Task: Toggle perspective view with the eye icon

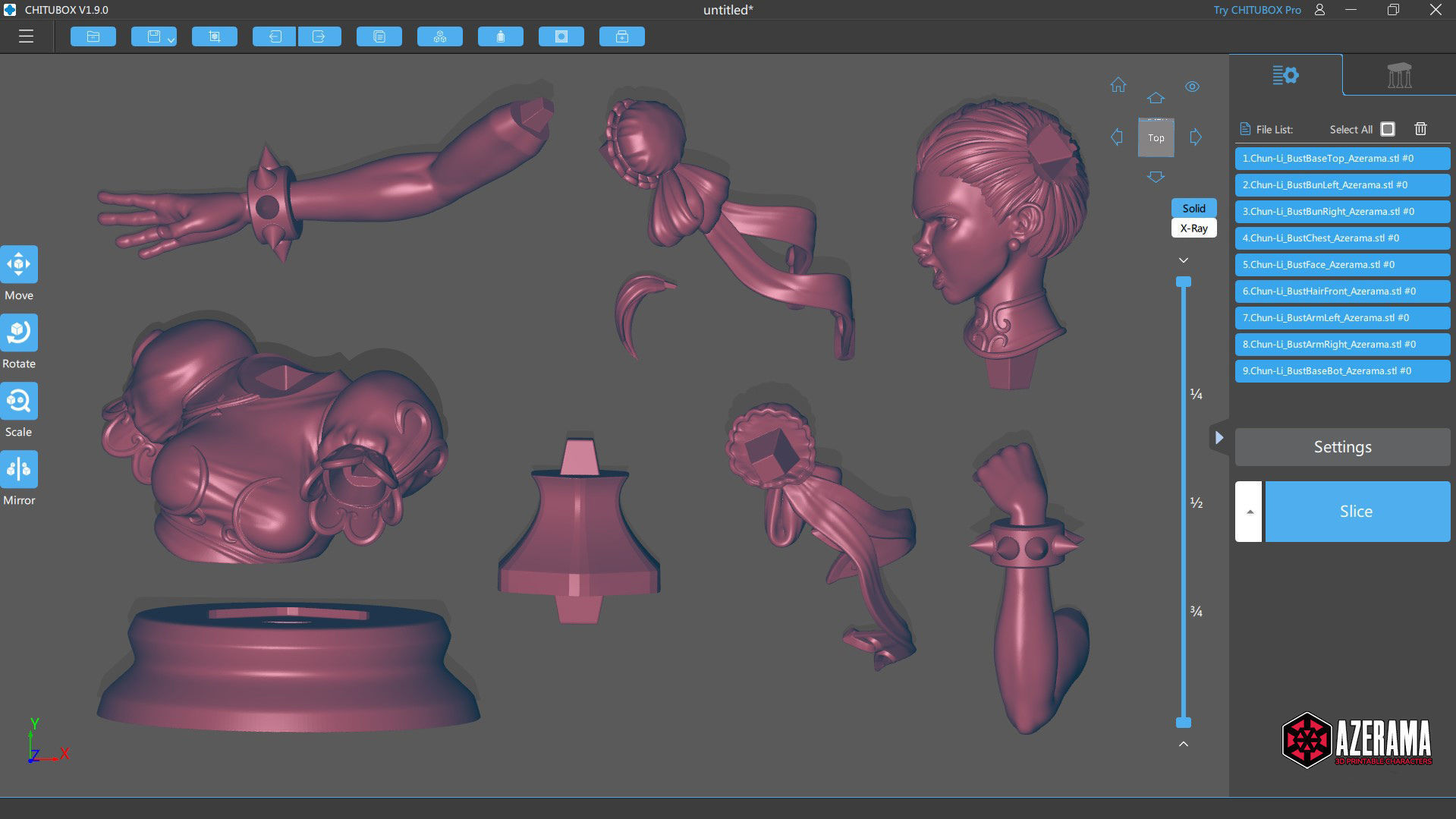Action: [x=1193, y=87]
